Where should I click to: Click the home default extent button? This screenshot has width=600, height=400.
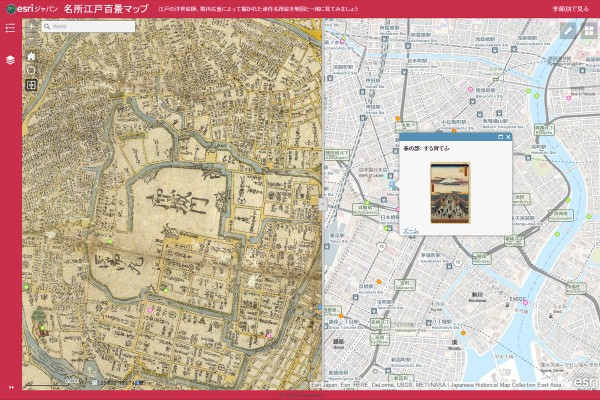point(31,57)
